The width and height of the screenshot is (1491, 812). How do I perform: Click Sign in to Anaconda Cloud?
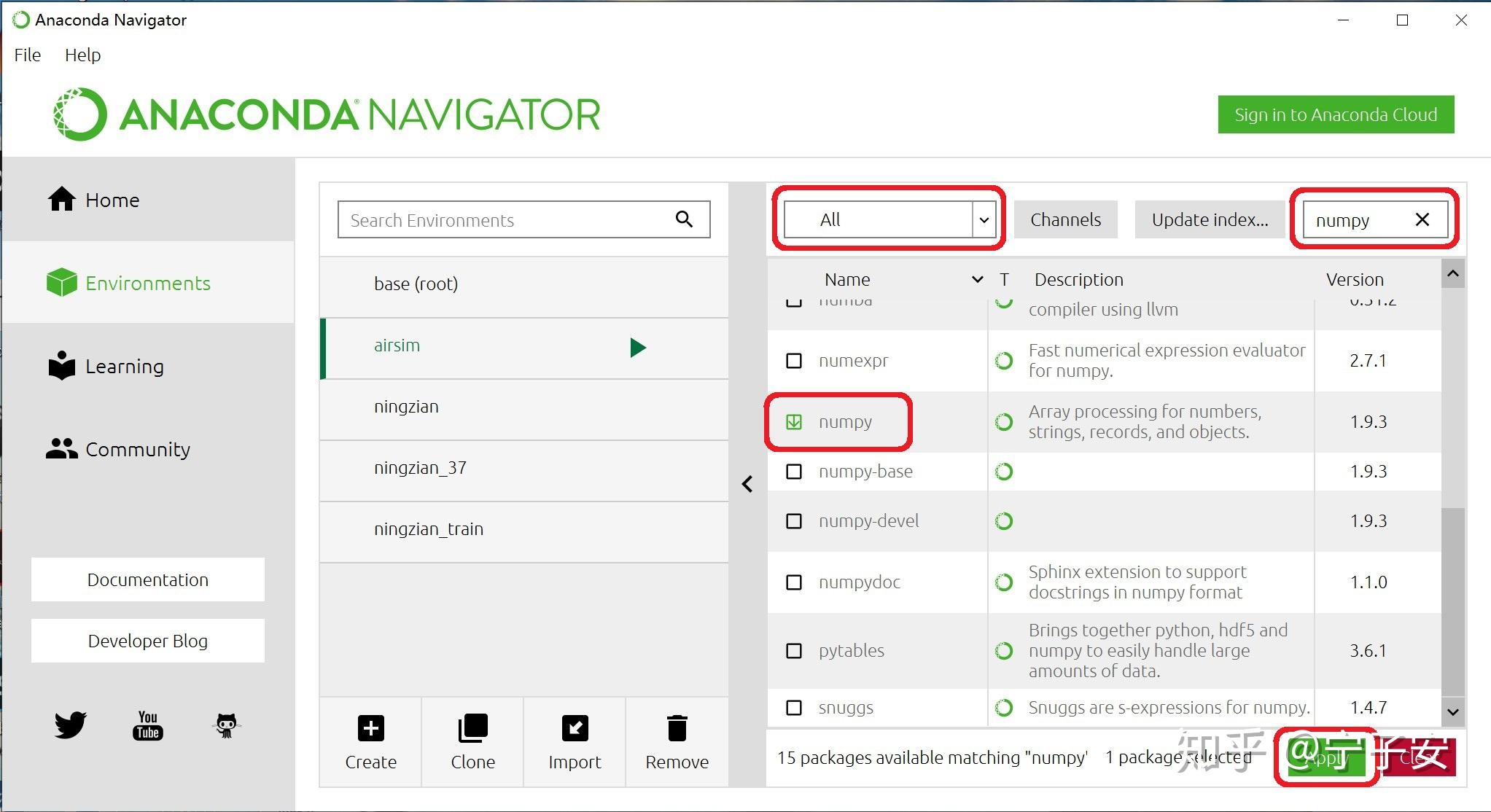click(x=1336, y=114)
